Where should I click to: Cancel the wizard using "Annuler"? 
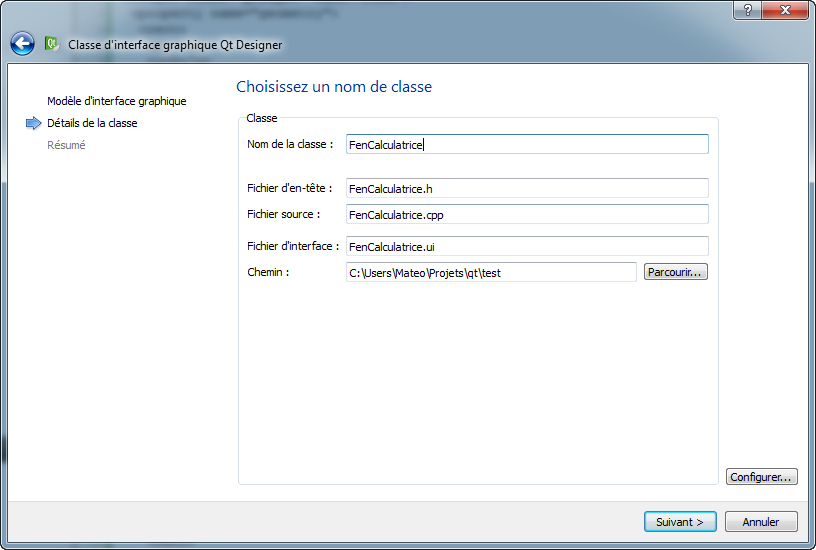pos(761,521)
